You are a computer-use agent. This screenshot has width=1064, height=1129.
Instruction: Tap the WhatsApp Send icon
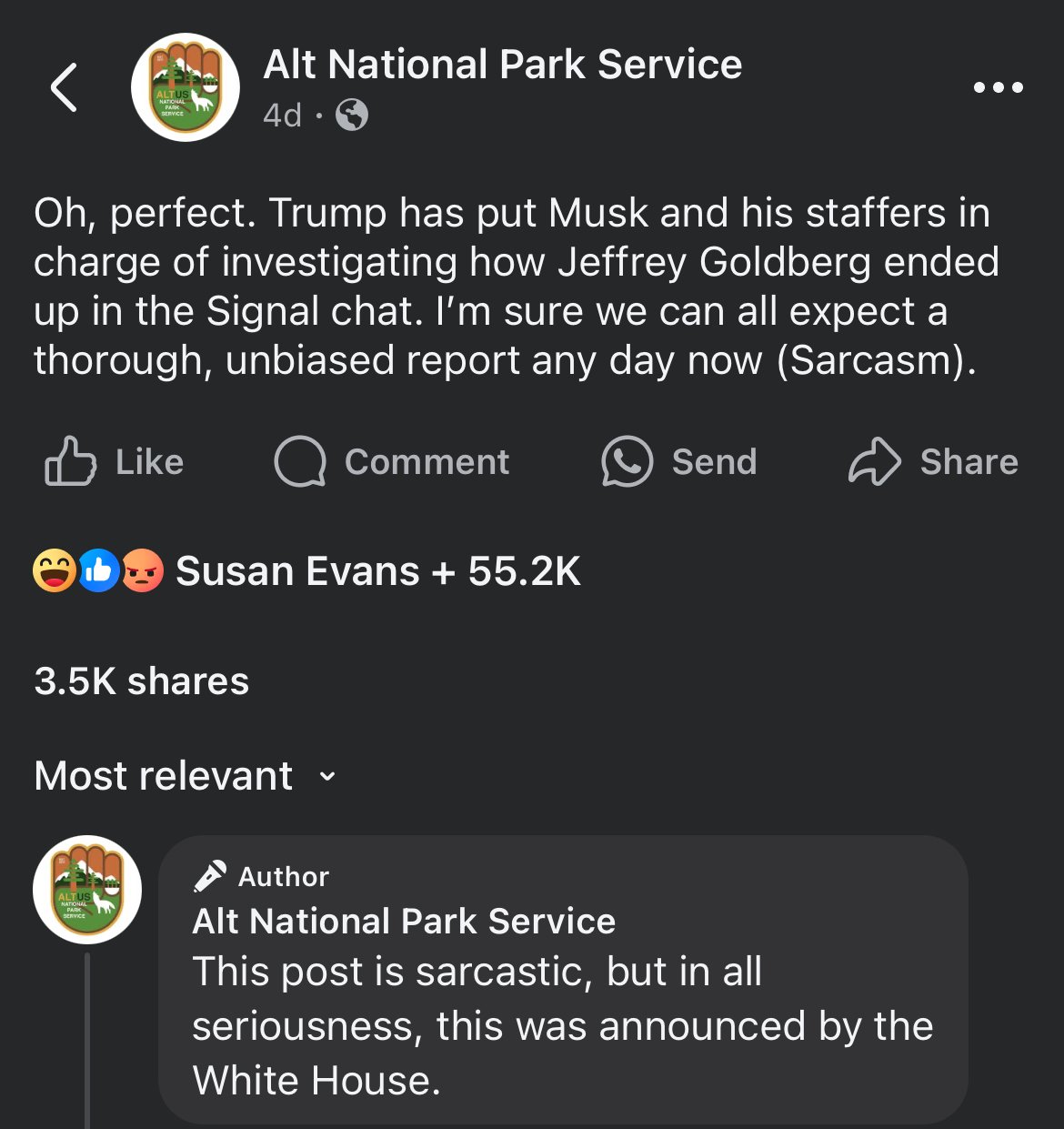627,461
